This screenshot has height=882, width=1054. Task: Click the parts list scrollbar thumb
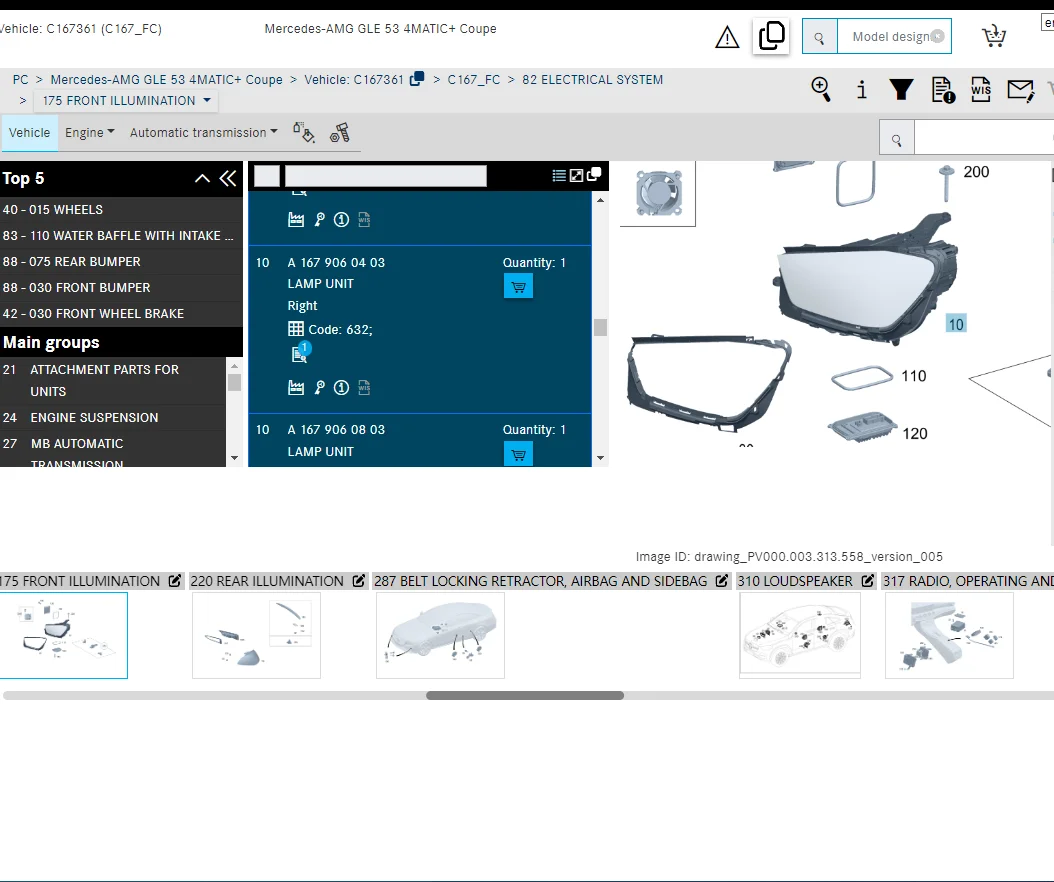600,327
